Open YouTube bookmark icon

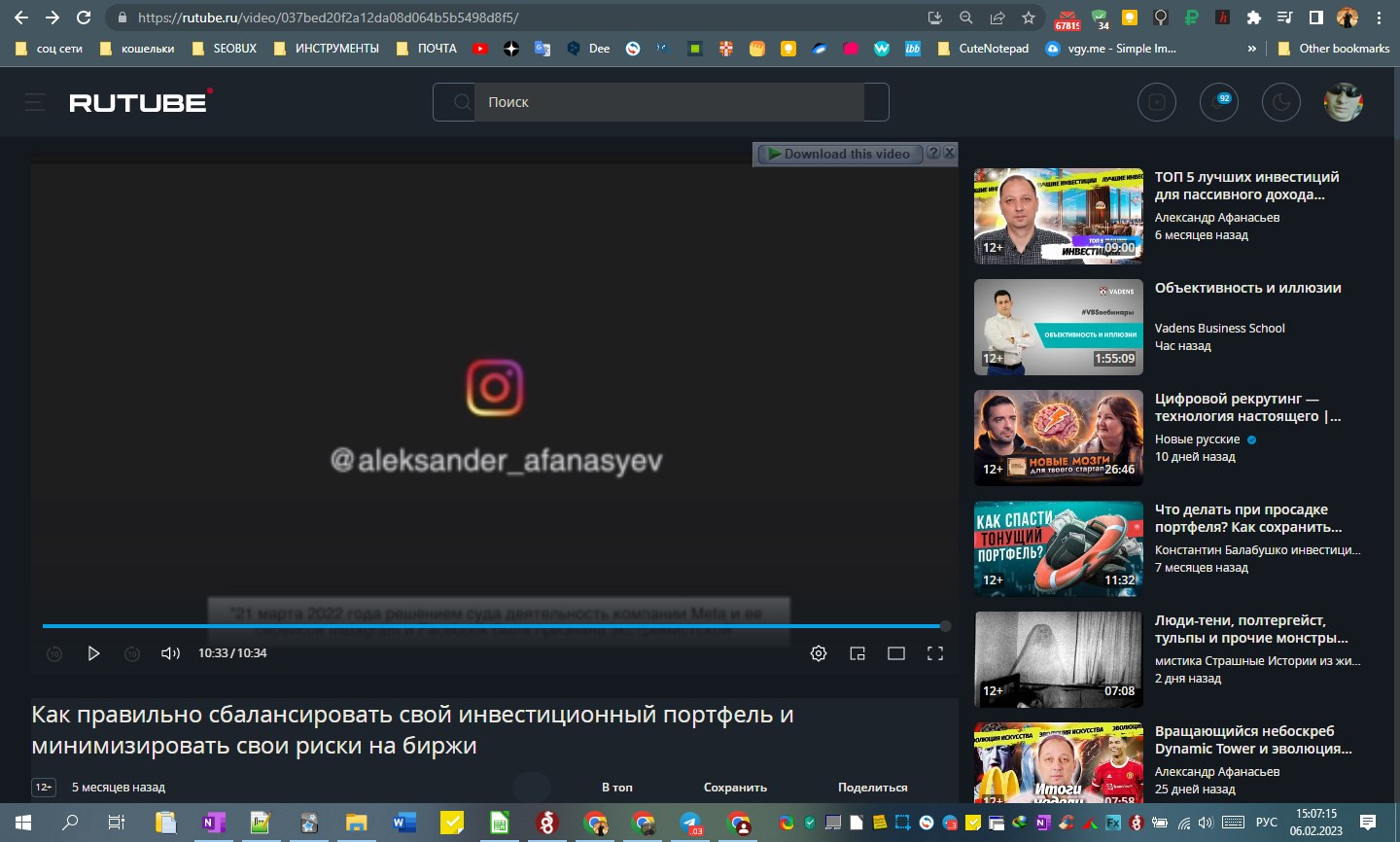[480, 48]
